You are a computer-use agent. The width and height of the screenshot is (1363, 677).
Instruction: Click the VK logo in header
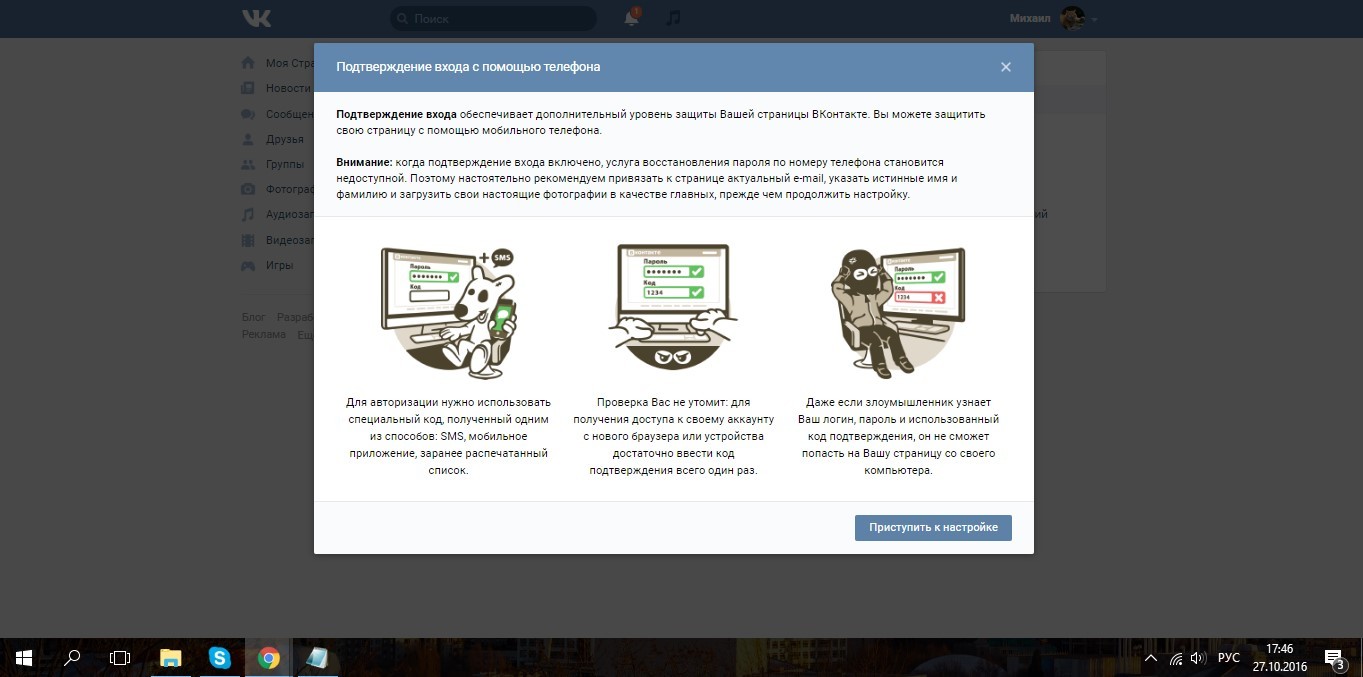[256, 18]
